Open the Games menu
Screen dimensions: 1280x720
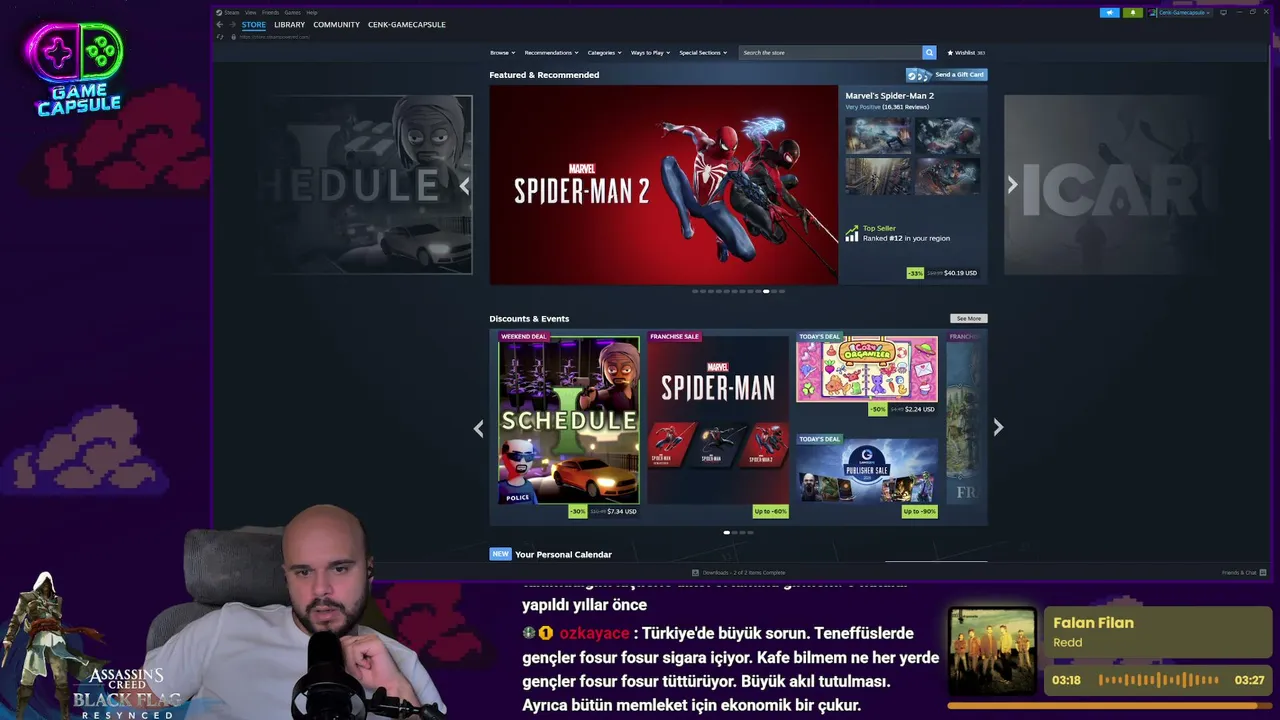[292, 12]
